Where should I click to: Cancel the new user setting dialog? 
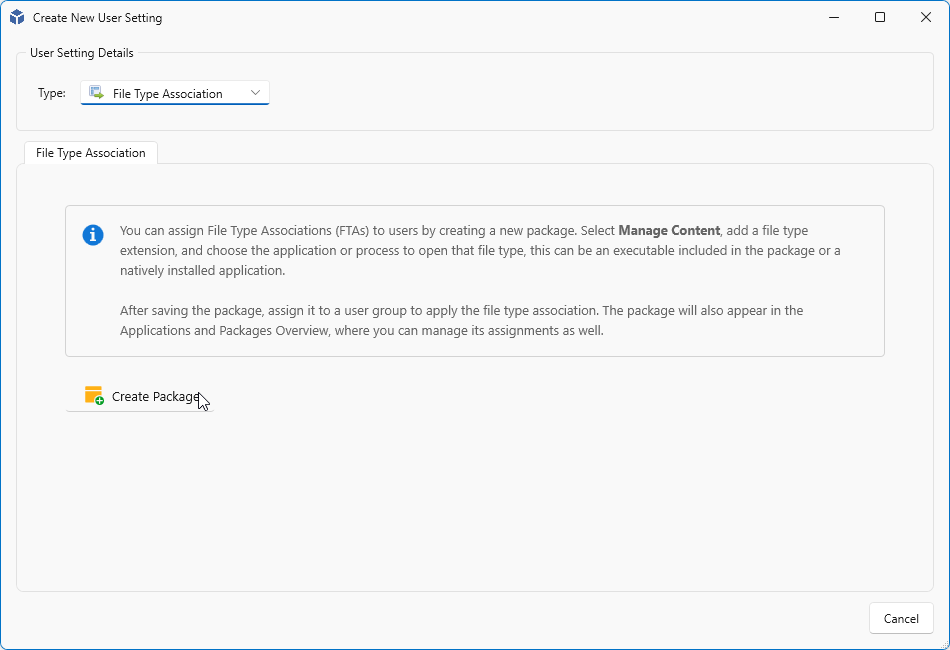tap(901, 618)
